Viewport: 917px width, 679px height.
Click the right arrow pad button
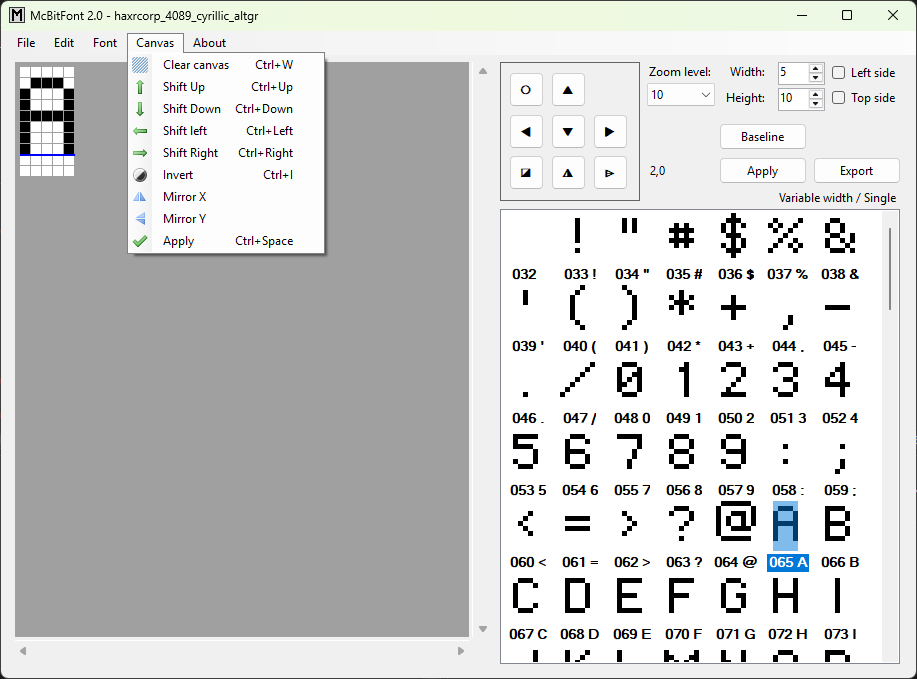(x=610, y=132)
